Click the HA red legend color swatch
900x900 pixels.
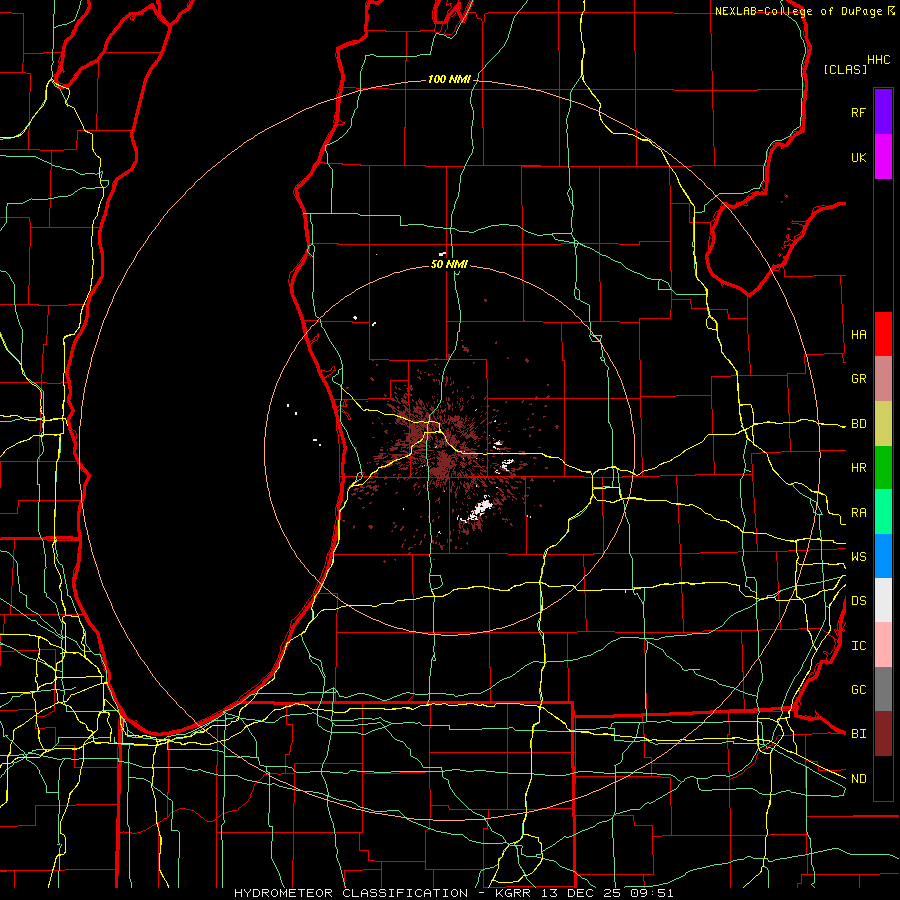pyautogui.click(x=883, y=334)
